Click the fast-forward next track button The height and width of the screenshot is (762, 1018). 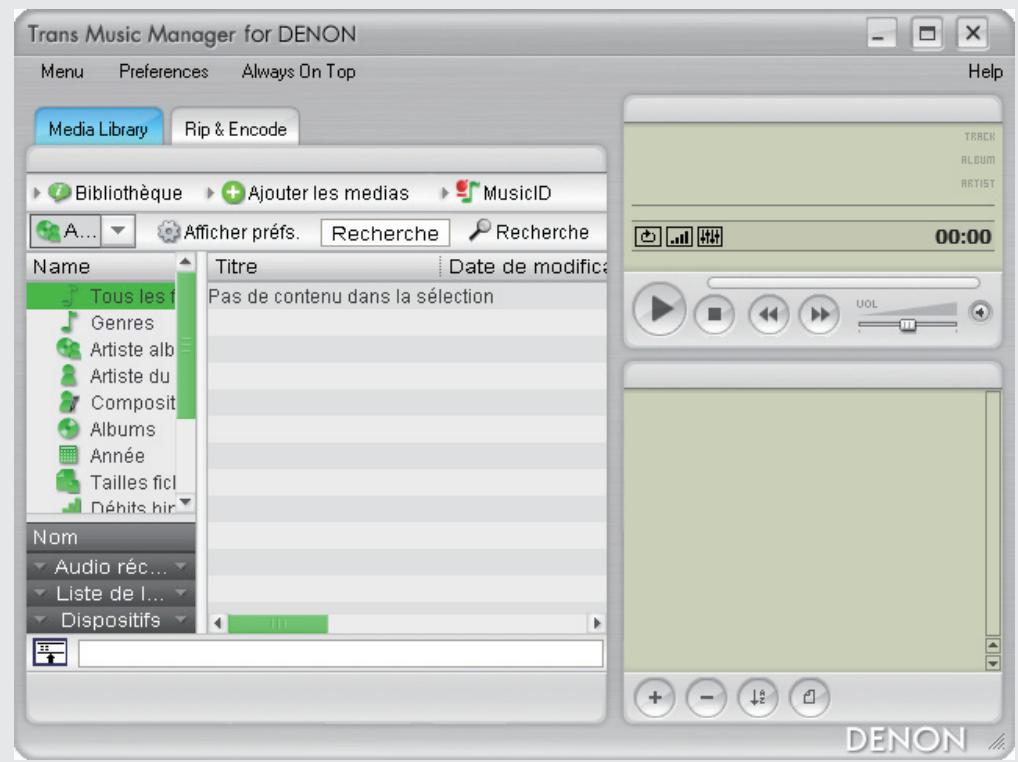pyautogui.click(x=819, y=314)
